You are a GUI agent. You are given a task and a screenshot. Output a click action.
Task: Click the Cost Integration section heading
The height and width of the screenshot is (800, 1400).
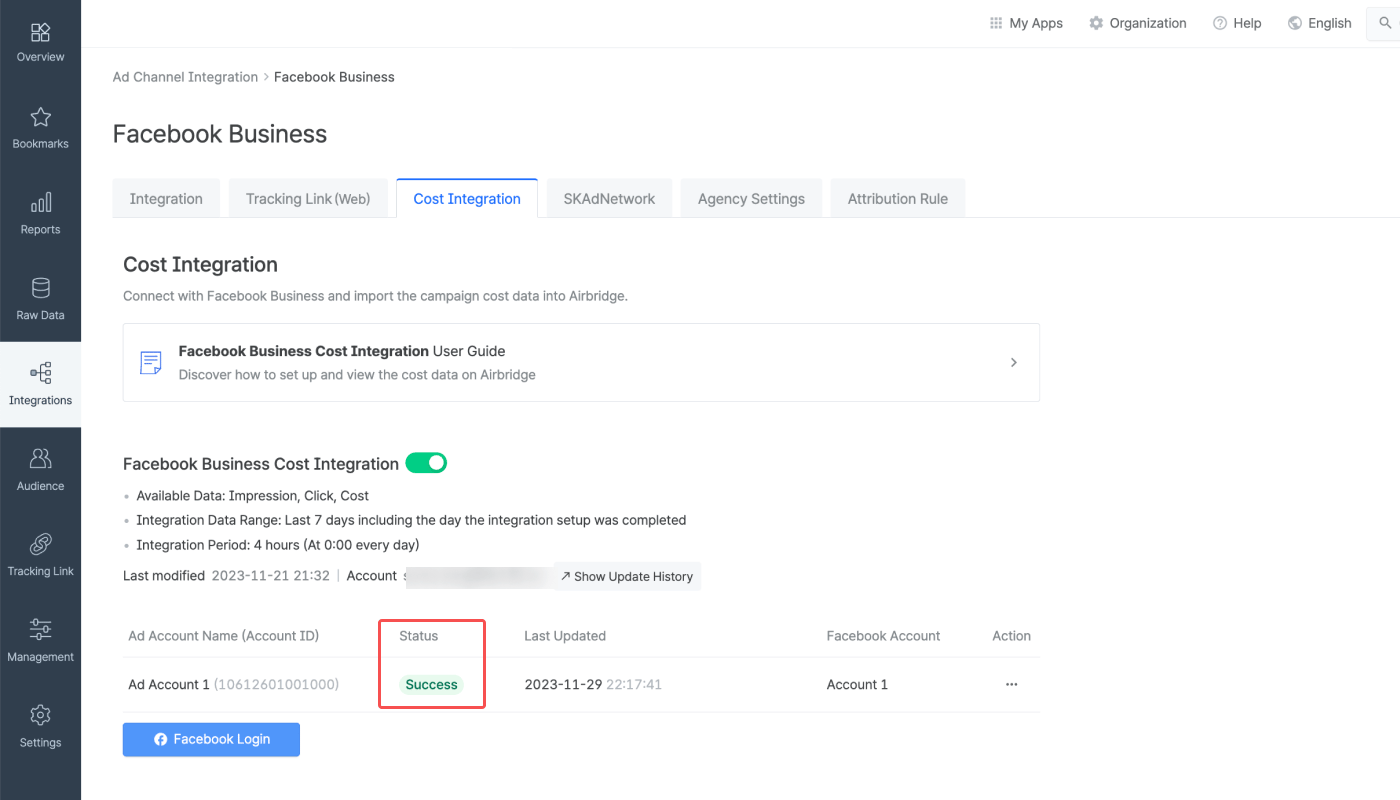click(200, 265)
